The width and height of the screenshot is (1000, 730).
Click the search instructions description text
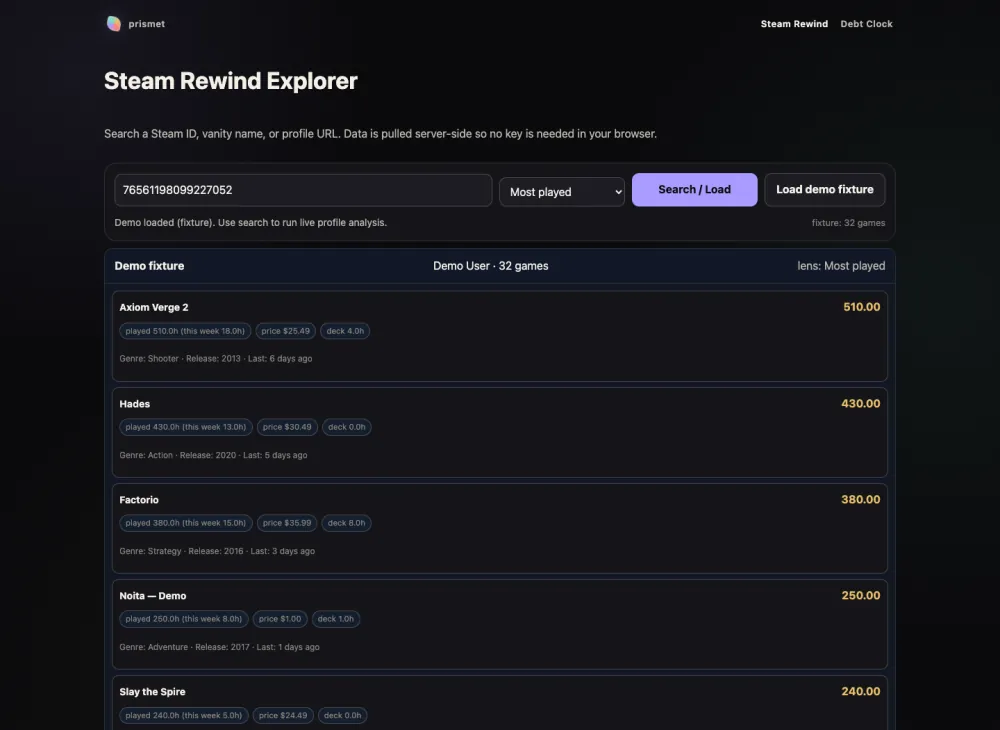(x=380, y=134)
